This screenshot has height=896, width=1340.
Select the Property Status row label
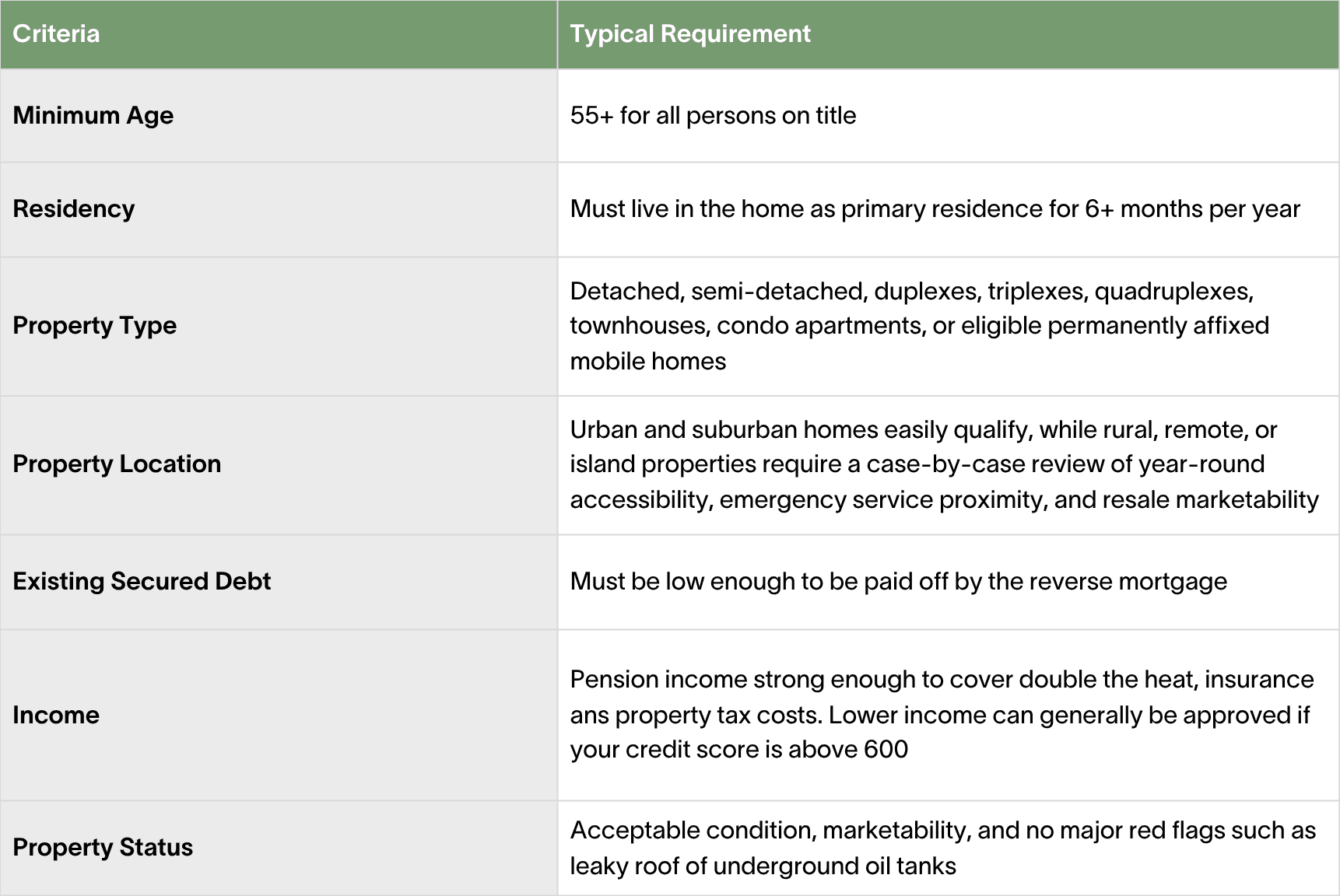pos(103,847)
